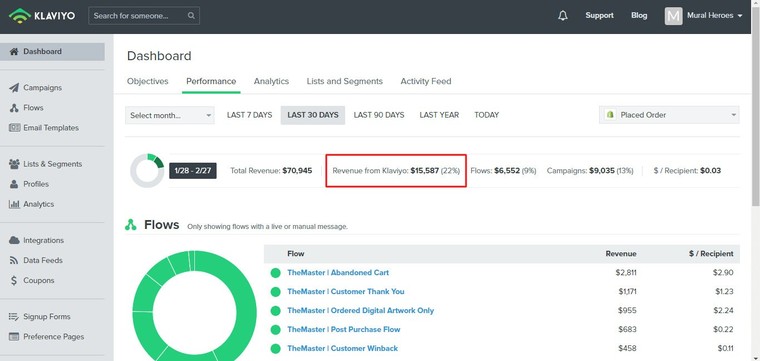
Task: Click the $2,811 revenue cell
Action: click(x=626, y=273)
